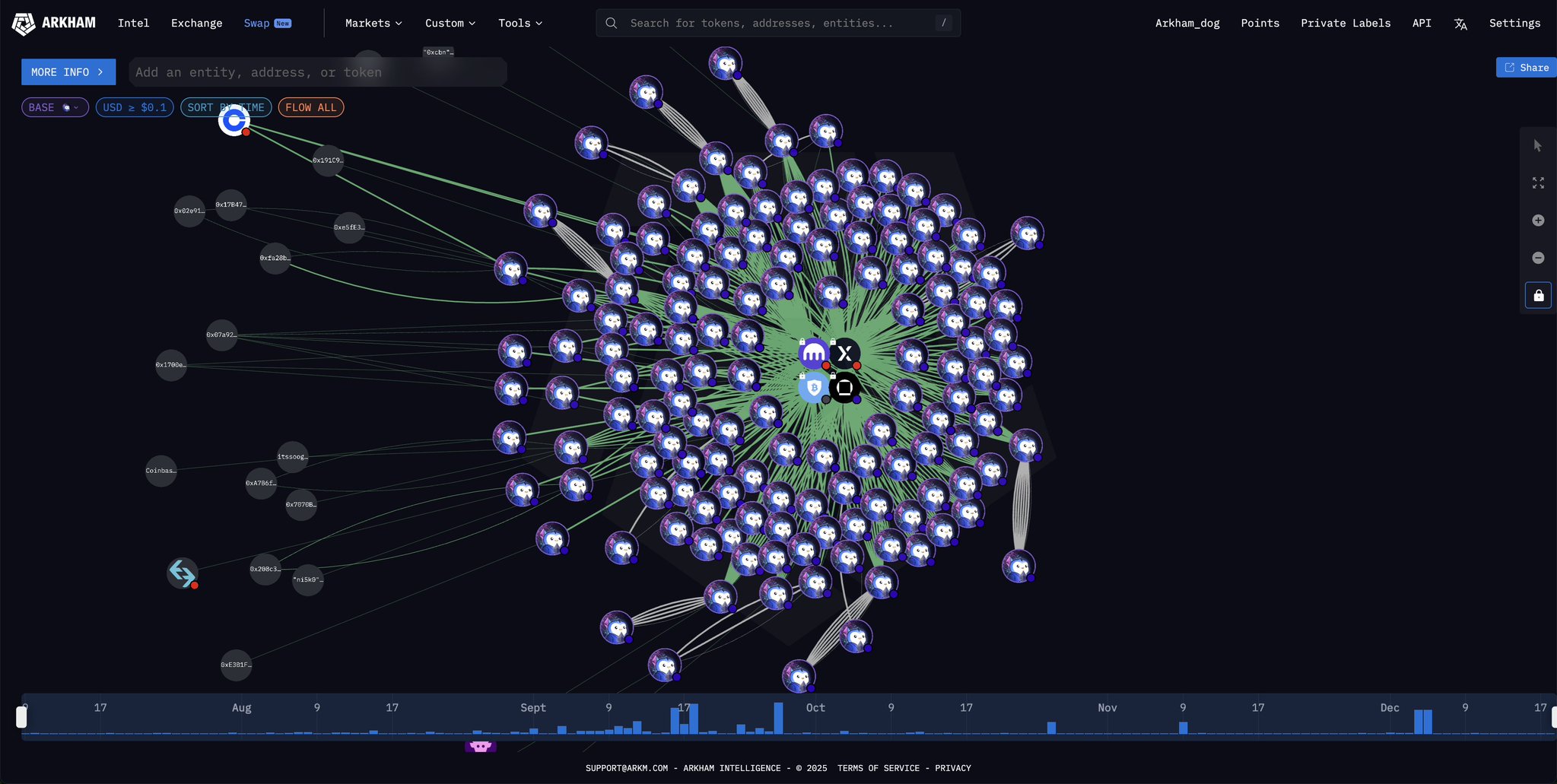Viewport: 1557px width, 784px height.
Task: Go to the Intel page
Action: [133, 24]
